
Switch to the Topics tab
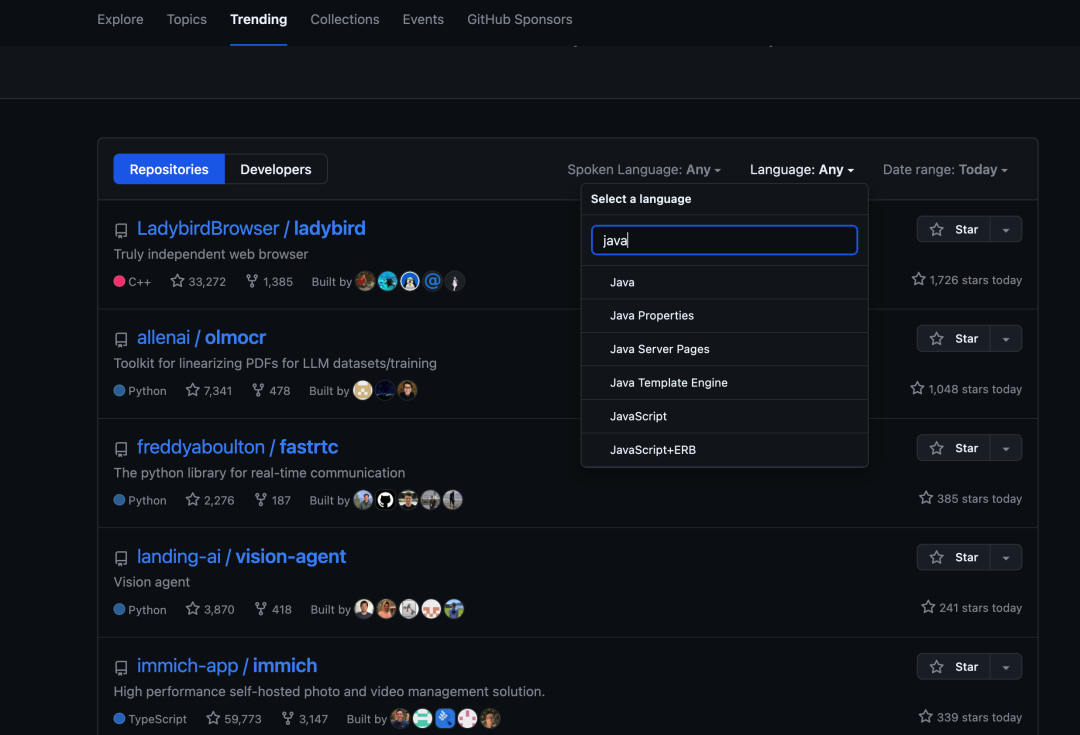point(187,19)
